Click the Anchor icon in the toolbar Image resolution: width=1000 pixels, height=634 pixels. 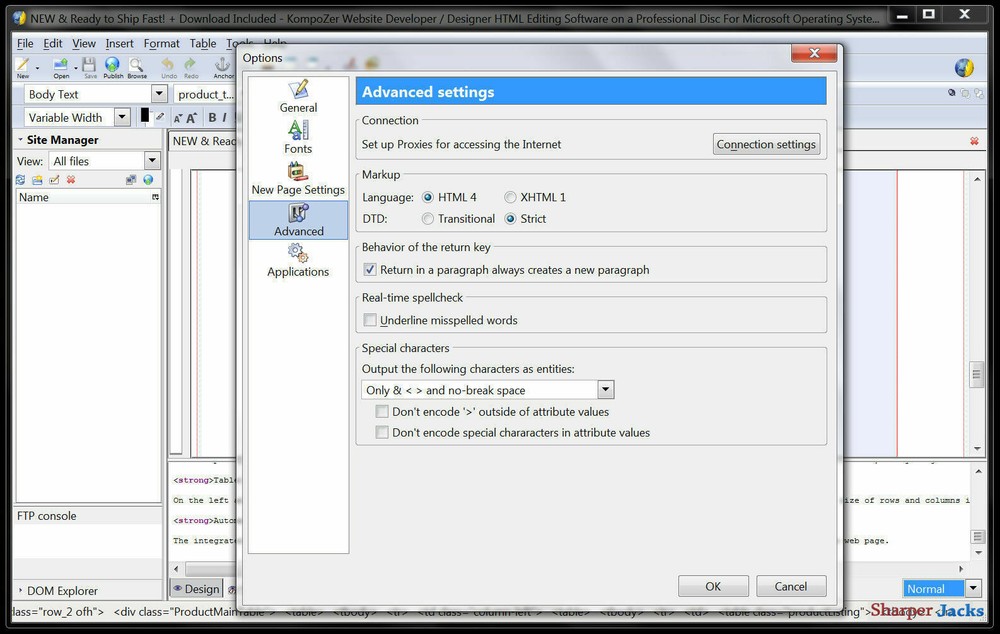click(x=222, y=66)
